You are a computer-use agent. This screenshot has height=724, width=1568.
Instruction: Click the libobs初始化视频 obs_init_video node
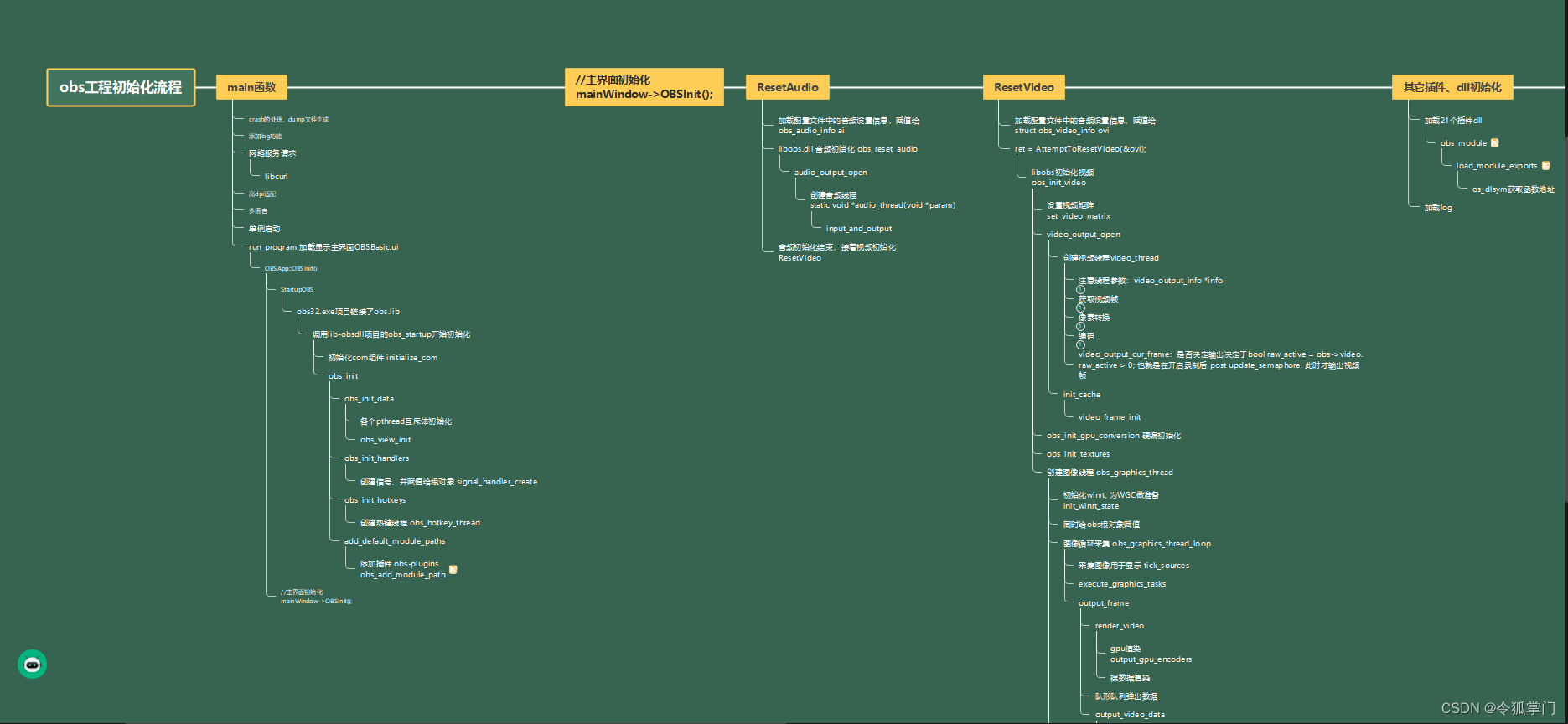point(1062,178)
